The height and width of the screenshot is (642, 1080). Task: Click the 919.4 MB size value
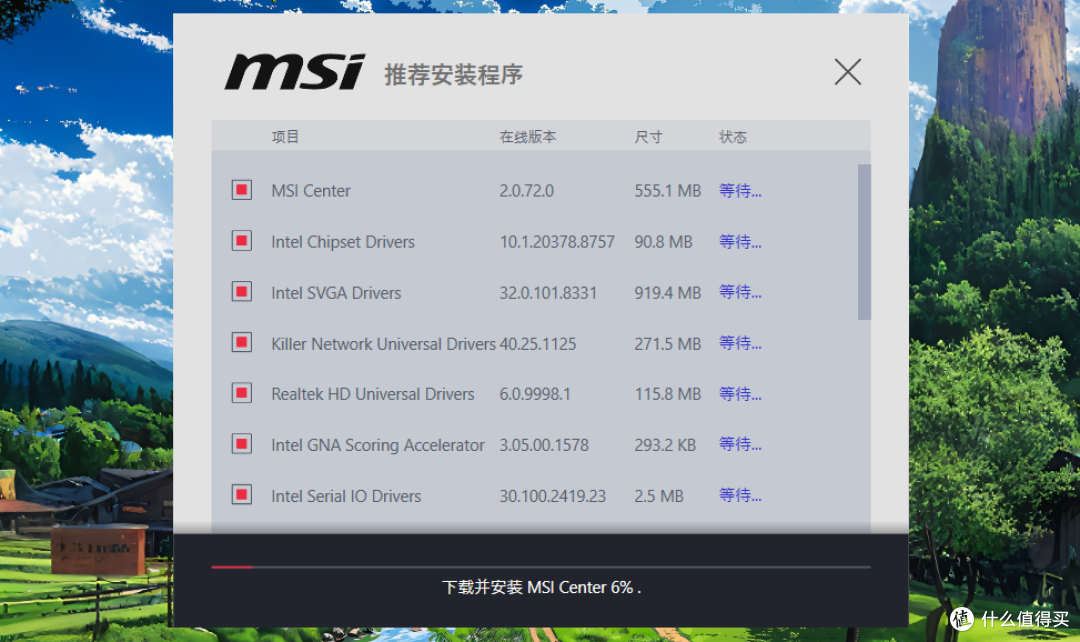click(x=667, y=293)
